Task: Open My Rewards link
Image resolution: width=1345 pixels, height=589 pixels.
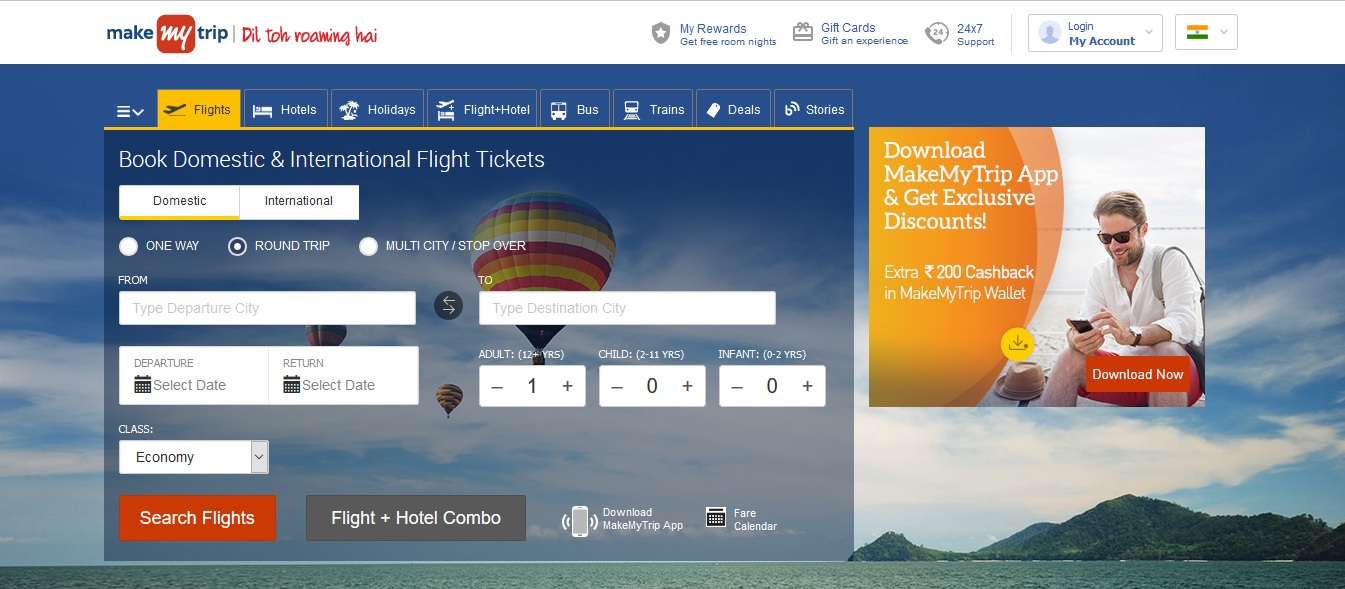Action: (728, 35)
